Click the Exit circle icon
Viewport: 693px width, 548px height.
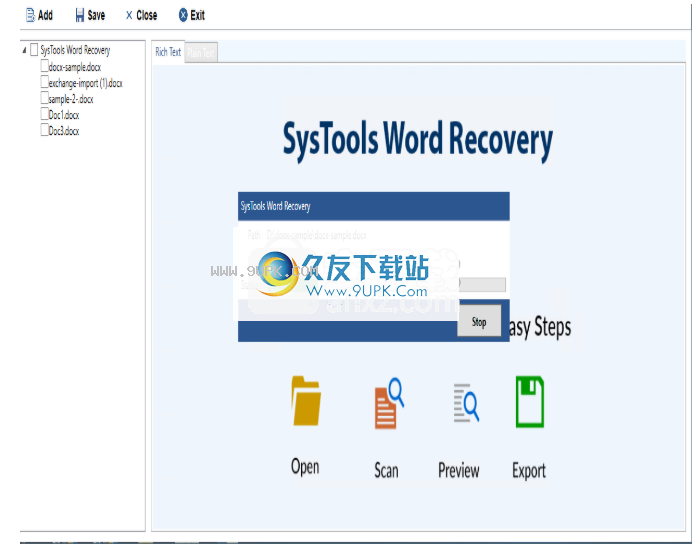[x=183, y=15]
